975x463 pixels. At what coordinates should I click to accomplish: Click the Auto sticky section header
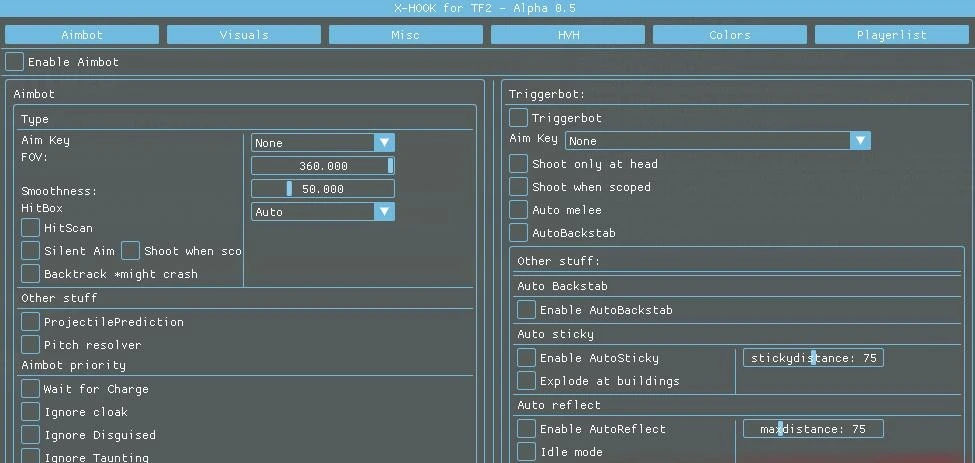pyautogui.click(x=555, y=334)
